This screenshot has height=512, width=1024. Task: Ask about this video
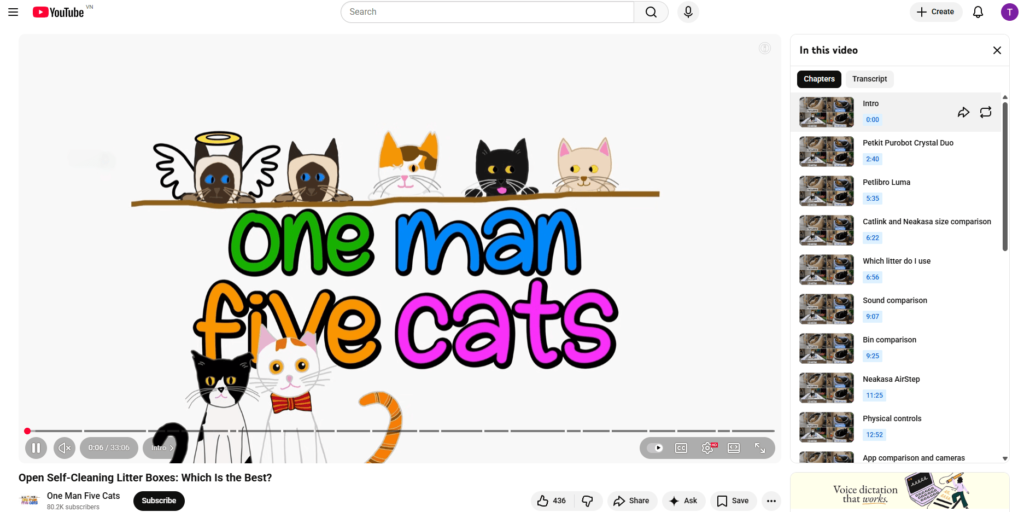(x=684, y=501)
